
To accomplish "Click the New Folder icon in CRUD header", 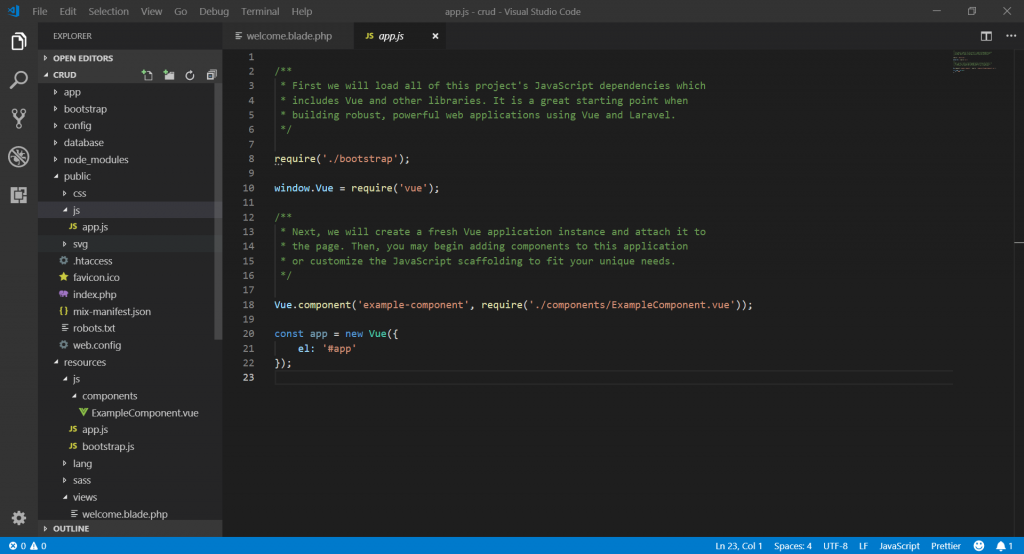I will click(169, 75).
